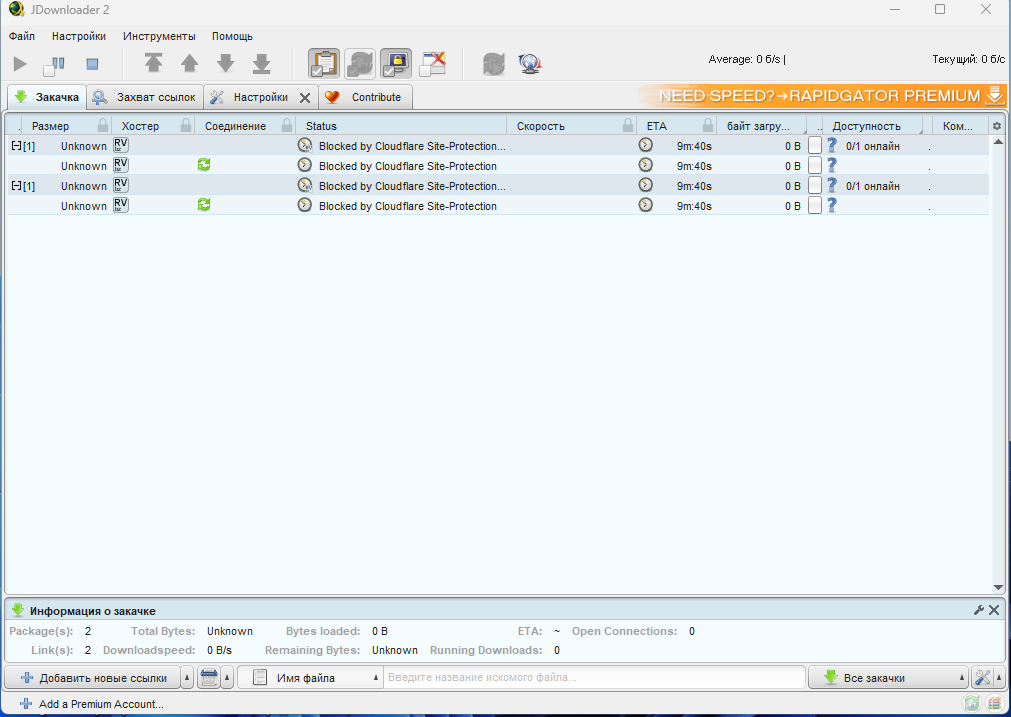Viewport: 1011px width, 717px height.
Task: Toggle lock on Соединение column
Action: point(288,126)
